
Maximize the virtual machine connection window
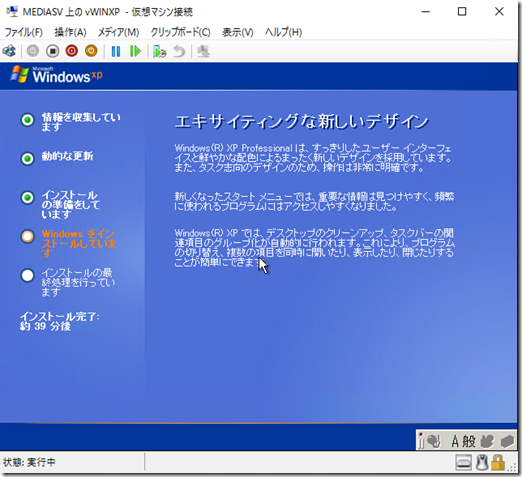point(462,12)
